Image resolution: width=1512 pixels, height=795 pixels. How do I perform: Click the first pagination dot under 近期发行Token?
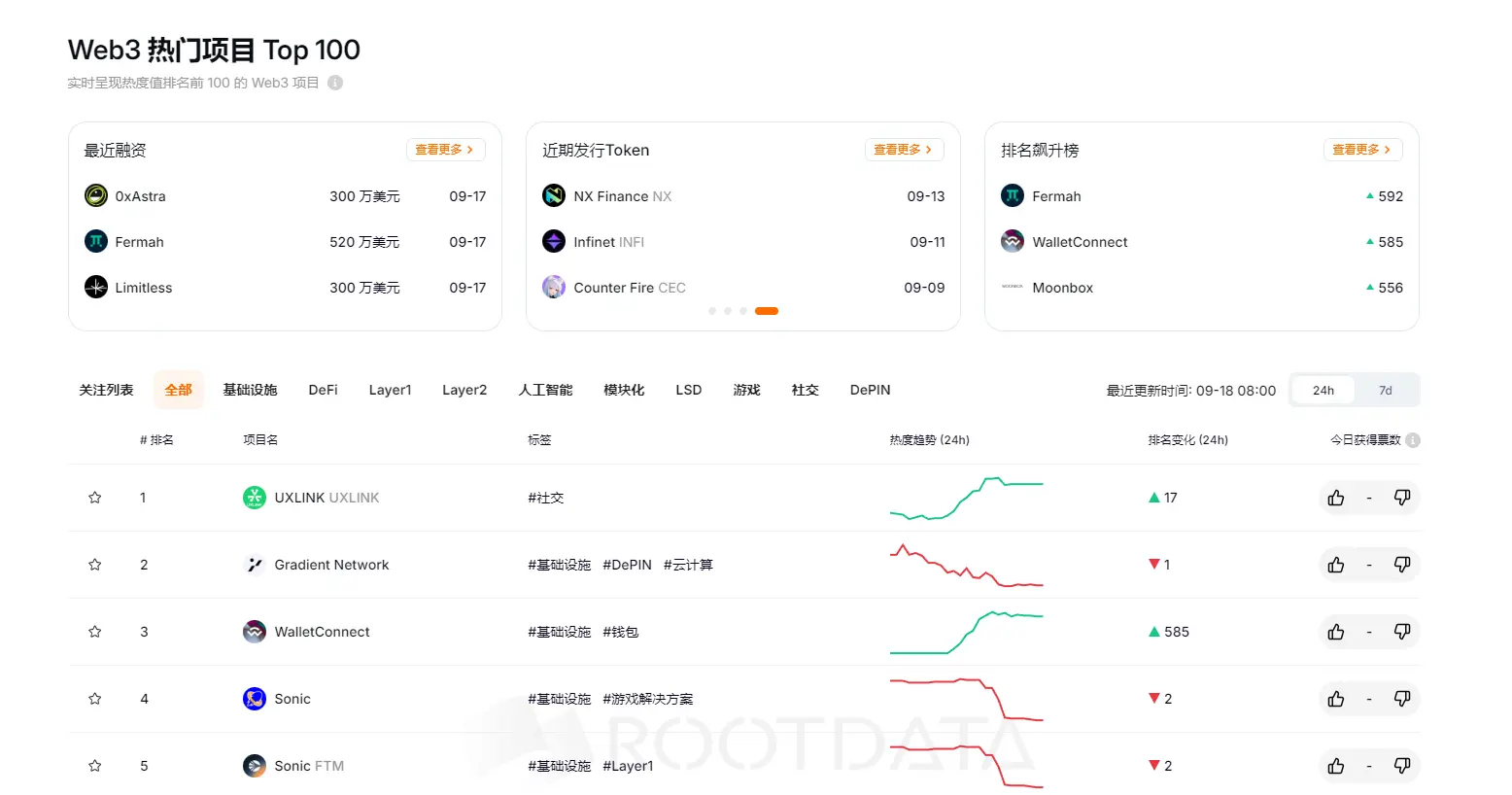coord(711,310)
